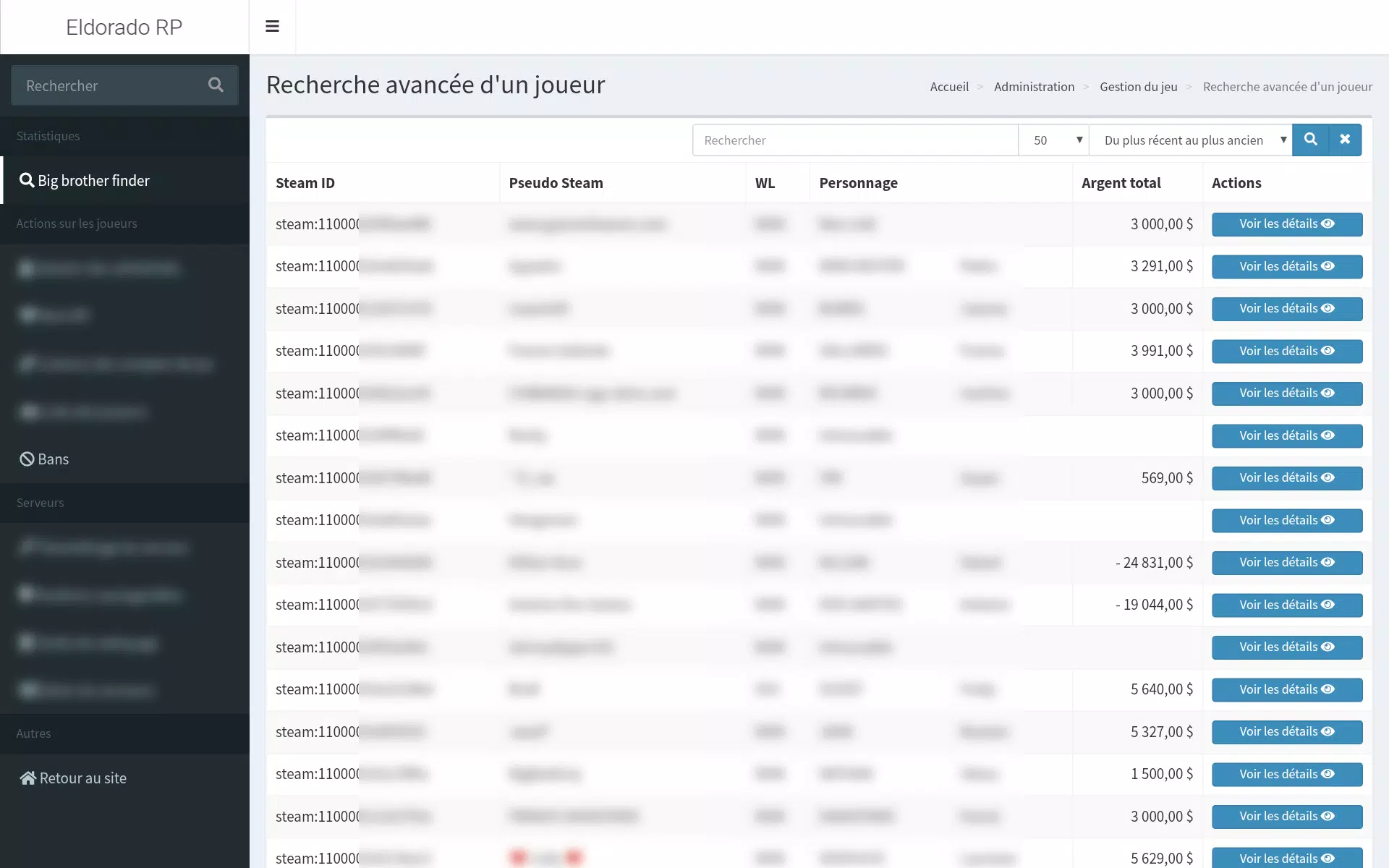Image resolution: width=1389 pixels, height=868 pixels.
Task: Click the blue search button in table toolbar
Action: pos(1310,140)
